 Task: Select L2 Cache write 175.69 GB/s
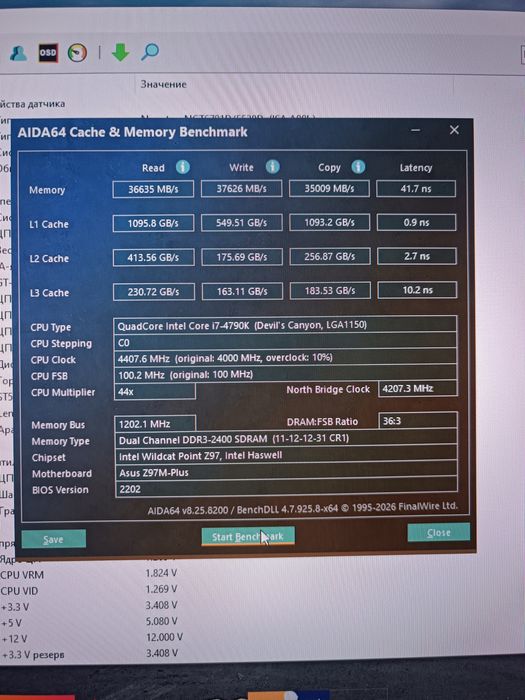point(242,257)
